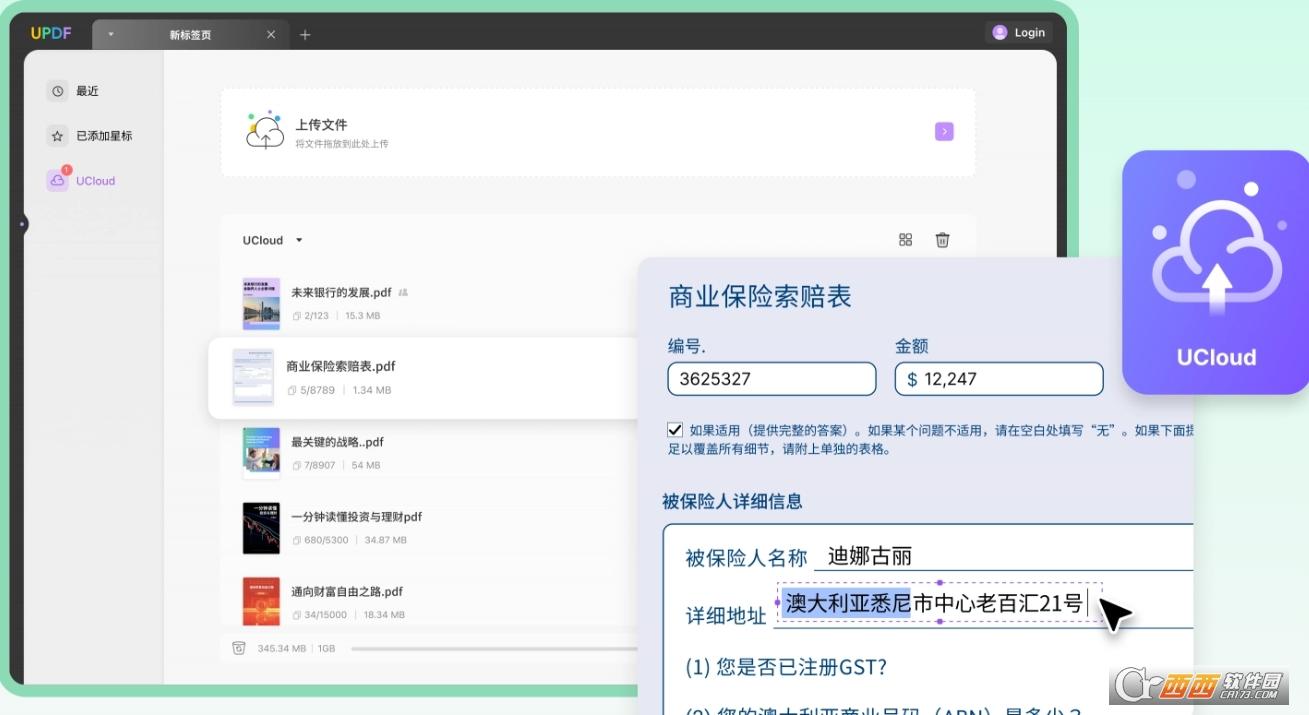Click the question 您是否已注册GST?
Image resolution: width=1309 pixels, height=715 pixels.
(786, 667)
